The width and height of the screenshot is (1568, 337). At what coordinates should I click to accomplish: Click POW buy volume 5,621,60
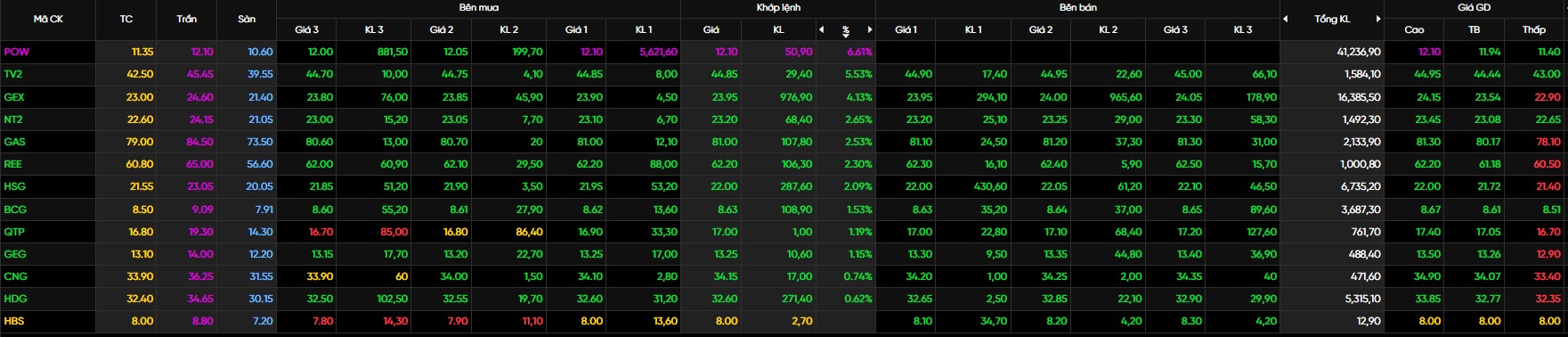(658, 52)
